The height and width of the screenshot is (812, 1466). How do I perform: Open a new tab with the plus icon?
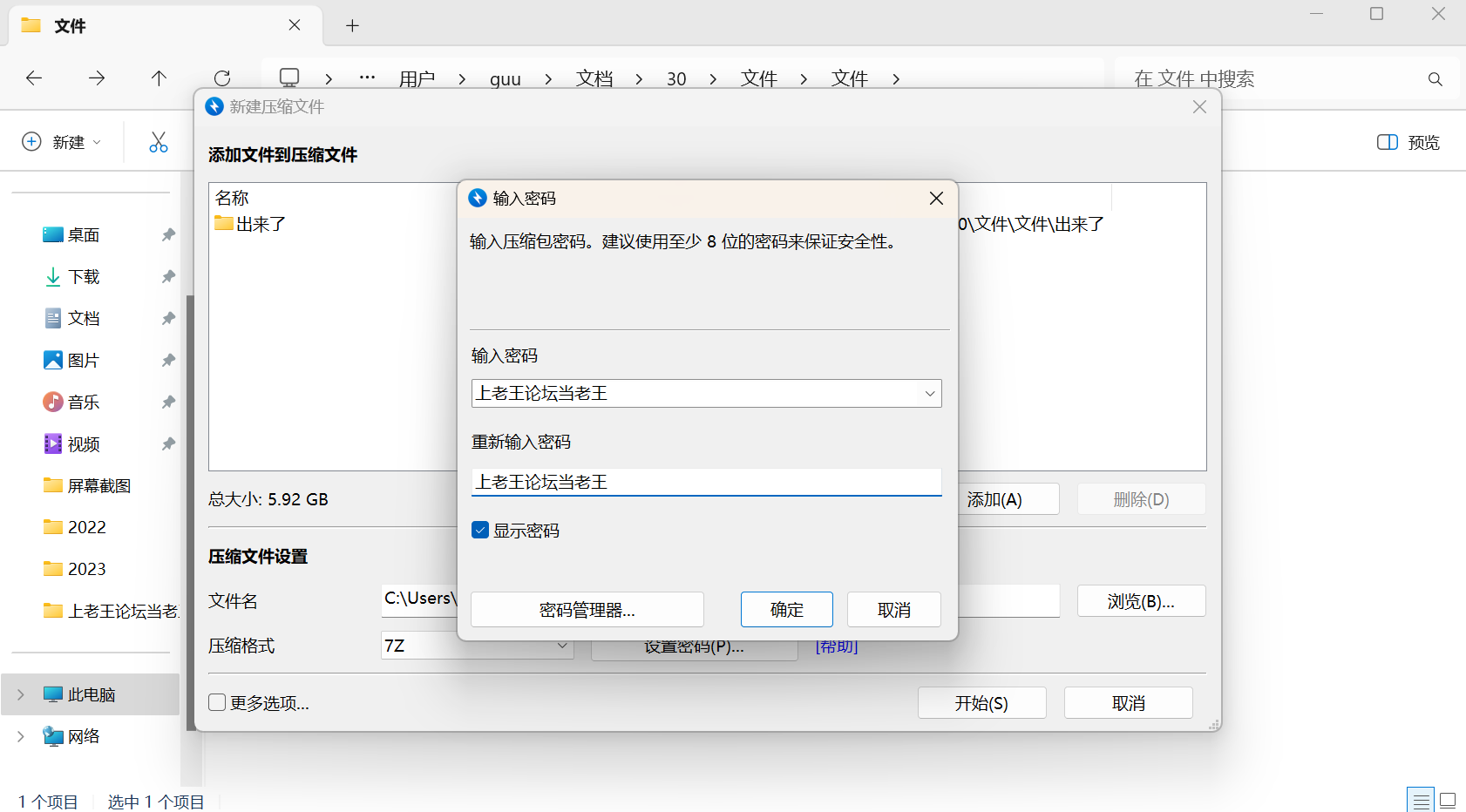[352, 25]
